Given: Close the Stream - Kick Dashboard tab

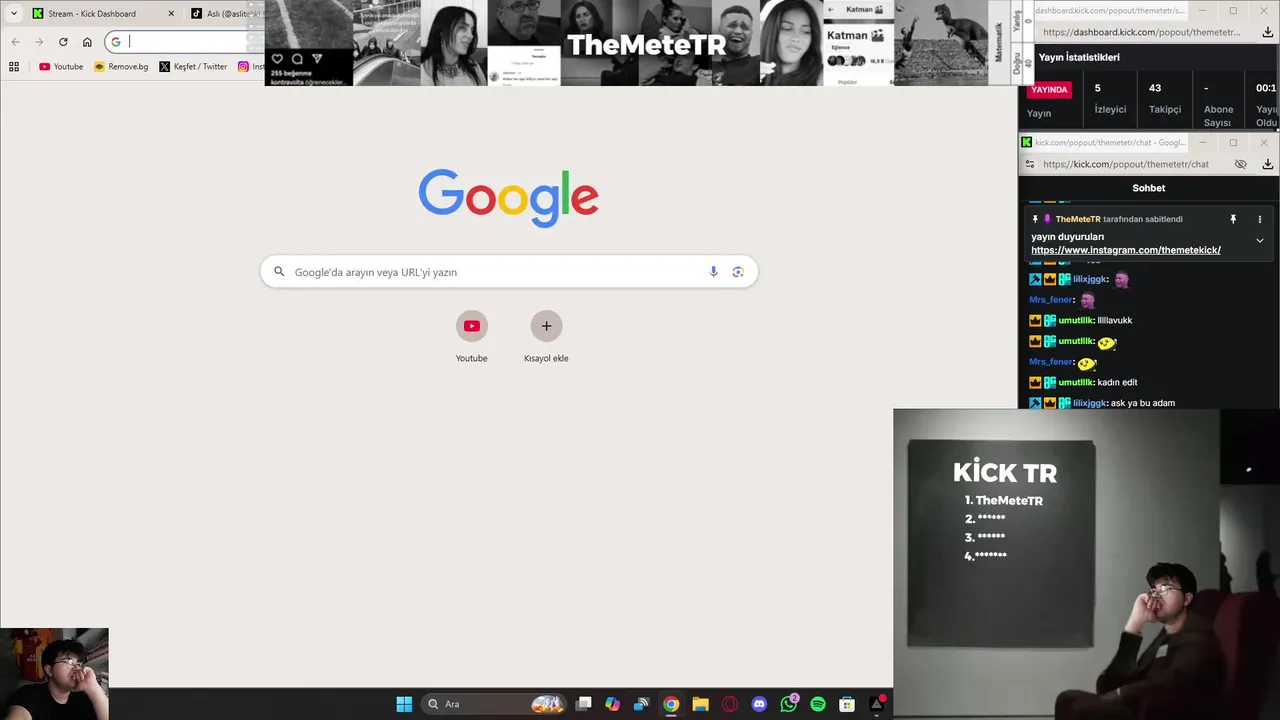Looking at the screenshot, I should [x=171, y=14].
